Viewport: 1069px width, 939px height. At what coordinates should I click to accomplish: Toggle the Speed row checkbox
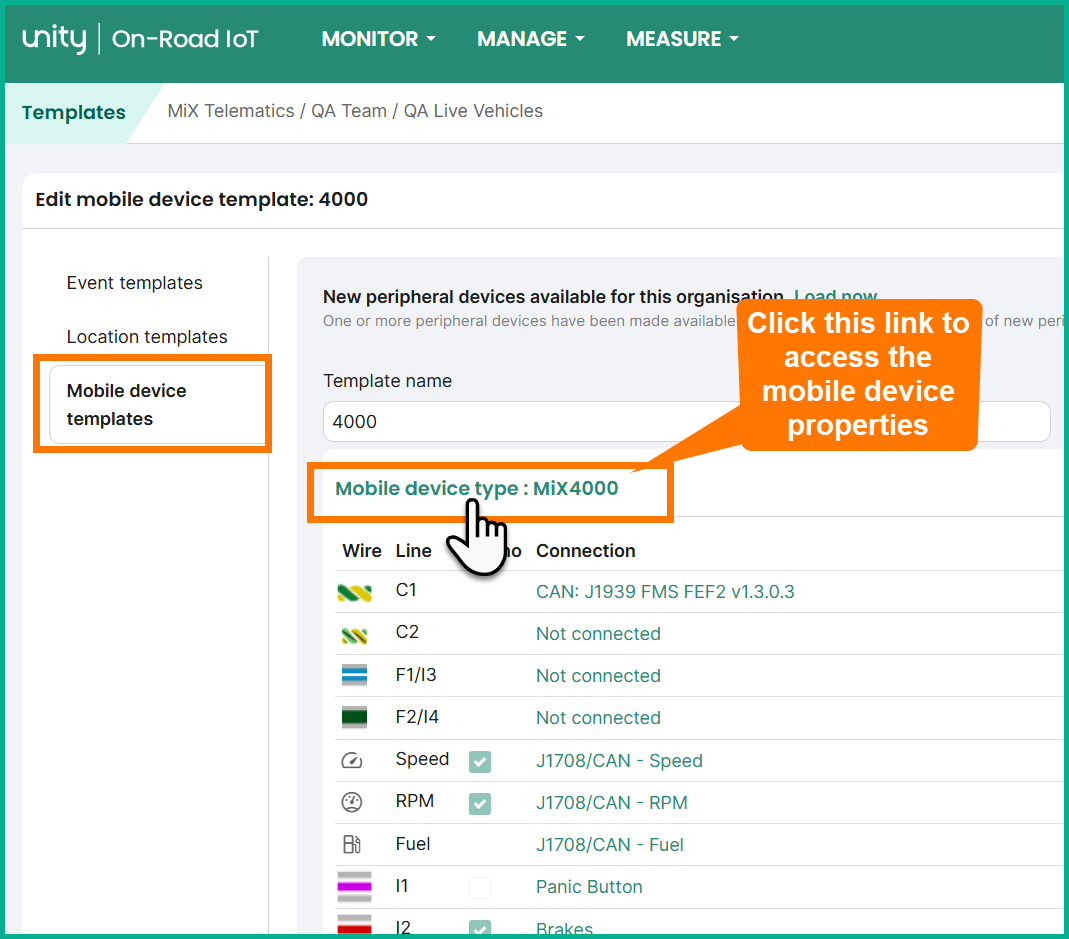[x=480, y=762]
